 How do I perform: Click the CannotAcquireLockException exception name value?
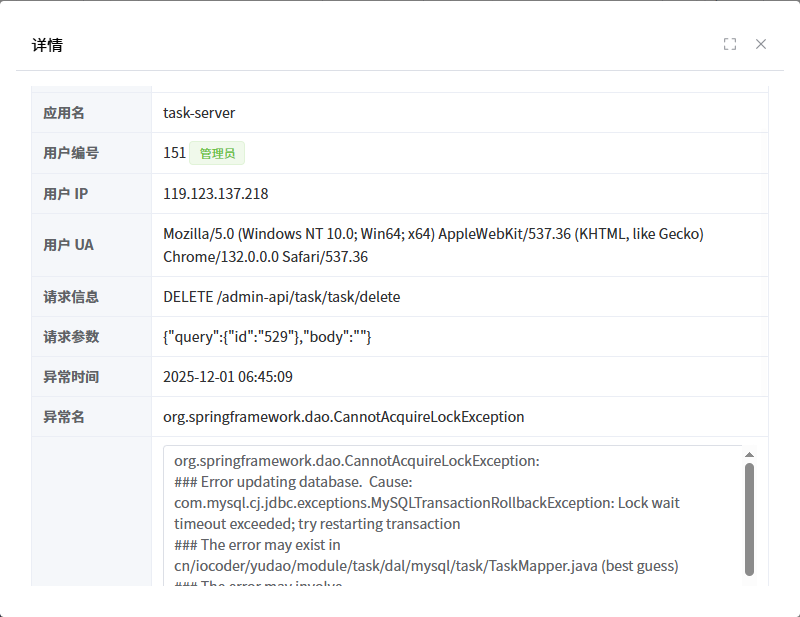coord(343,417)
